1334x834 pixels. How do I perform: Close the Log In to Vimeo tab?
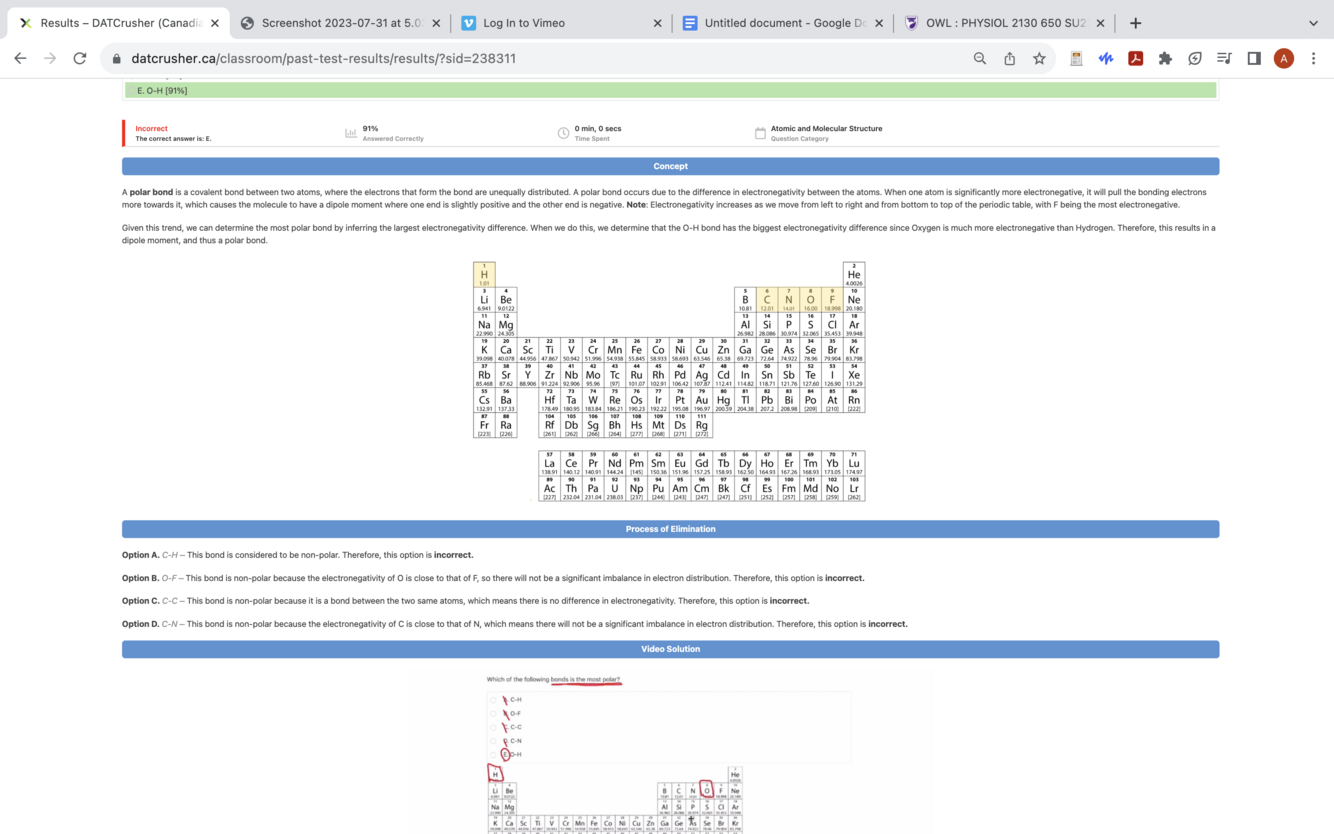[x=657, y=23]
